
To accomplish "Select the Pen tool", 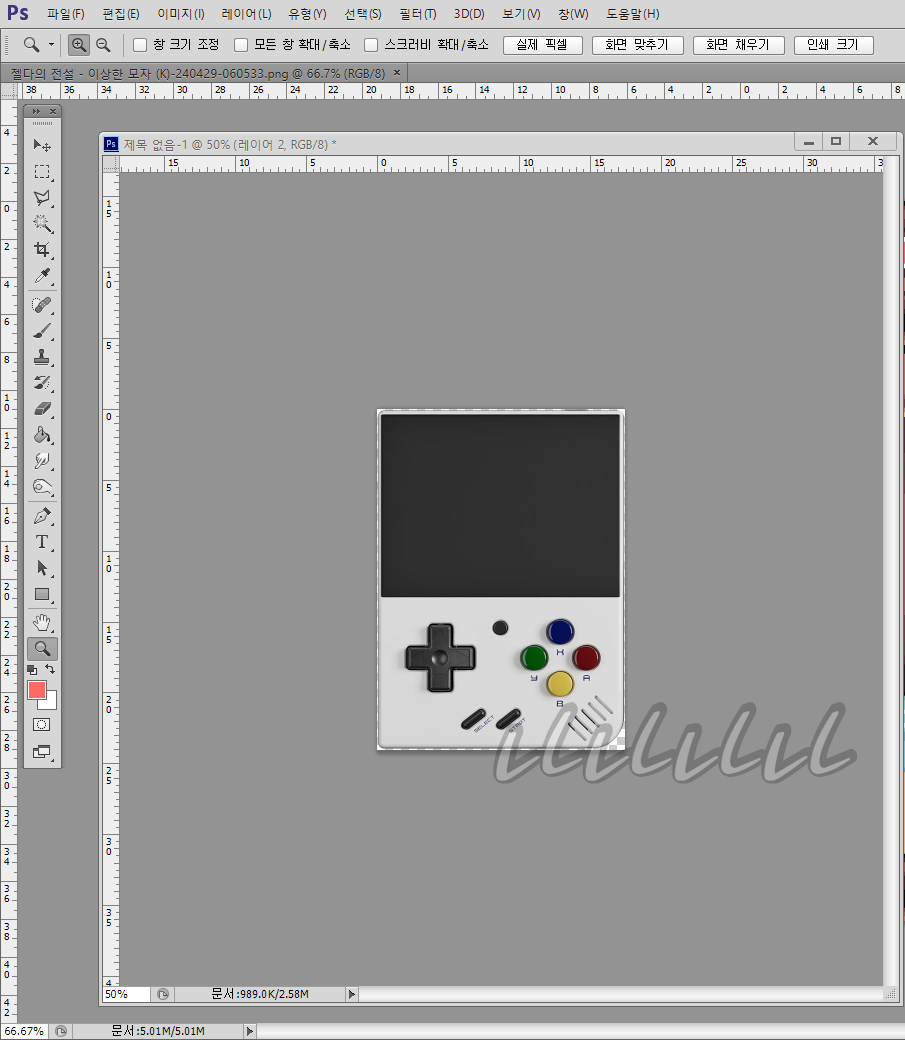I will click(x=42, y=516).
